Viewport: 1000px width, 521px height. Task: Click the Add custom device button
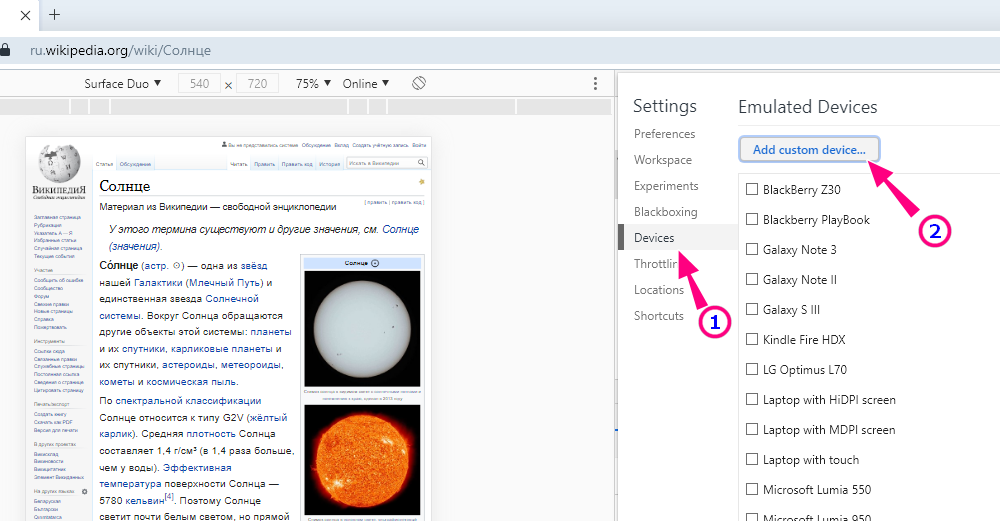tap(809, 149)
